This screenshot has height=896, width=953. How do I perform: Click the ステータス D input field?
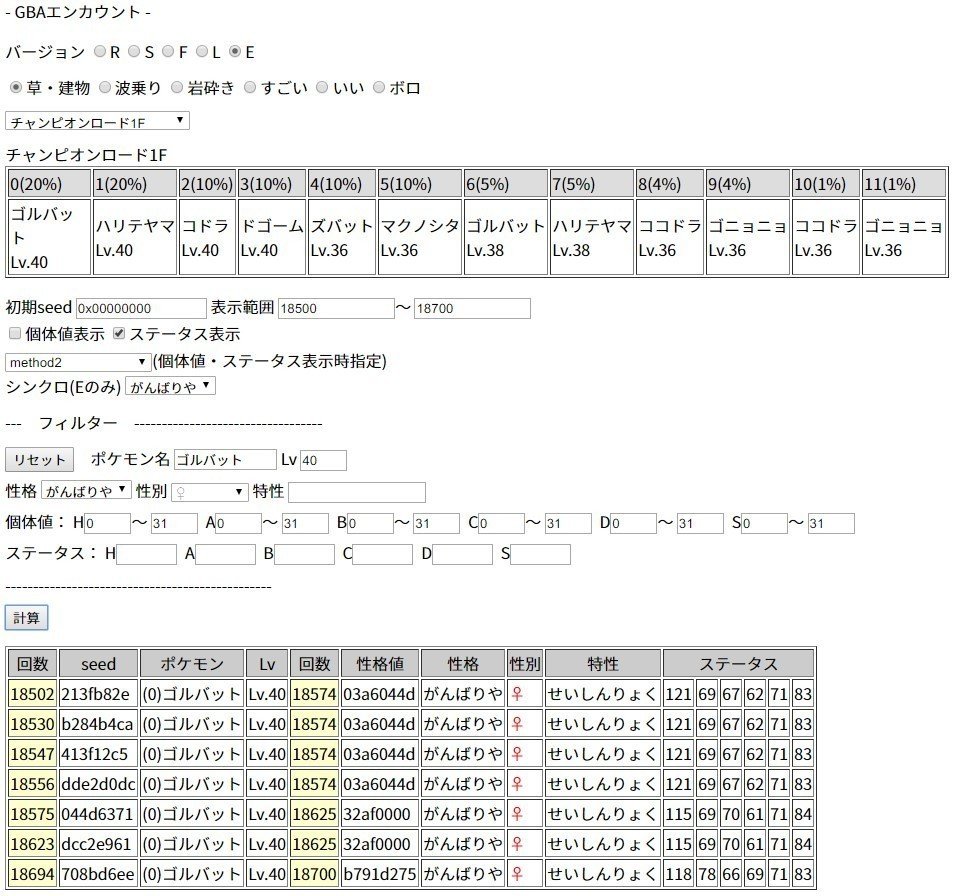point(463,554)
